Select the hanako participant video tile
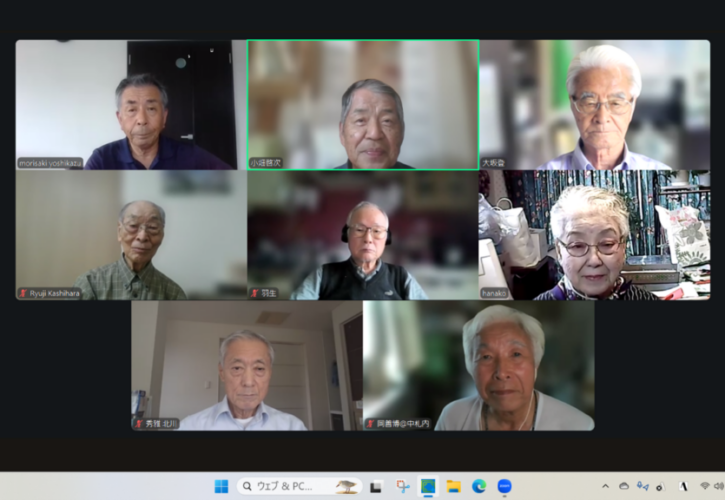The image size is (725, 500). point(594,235)
